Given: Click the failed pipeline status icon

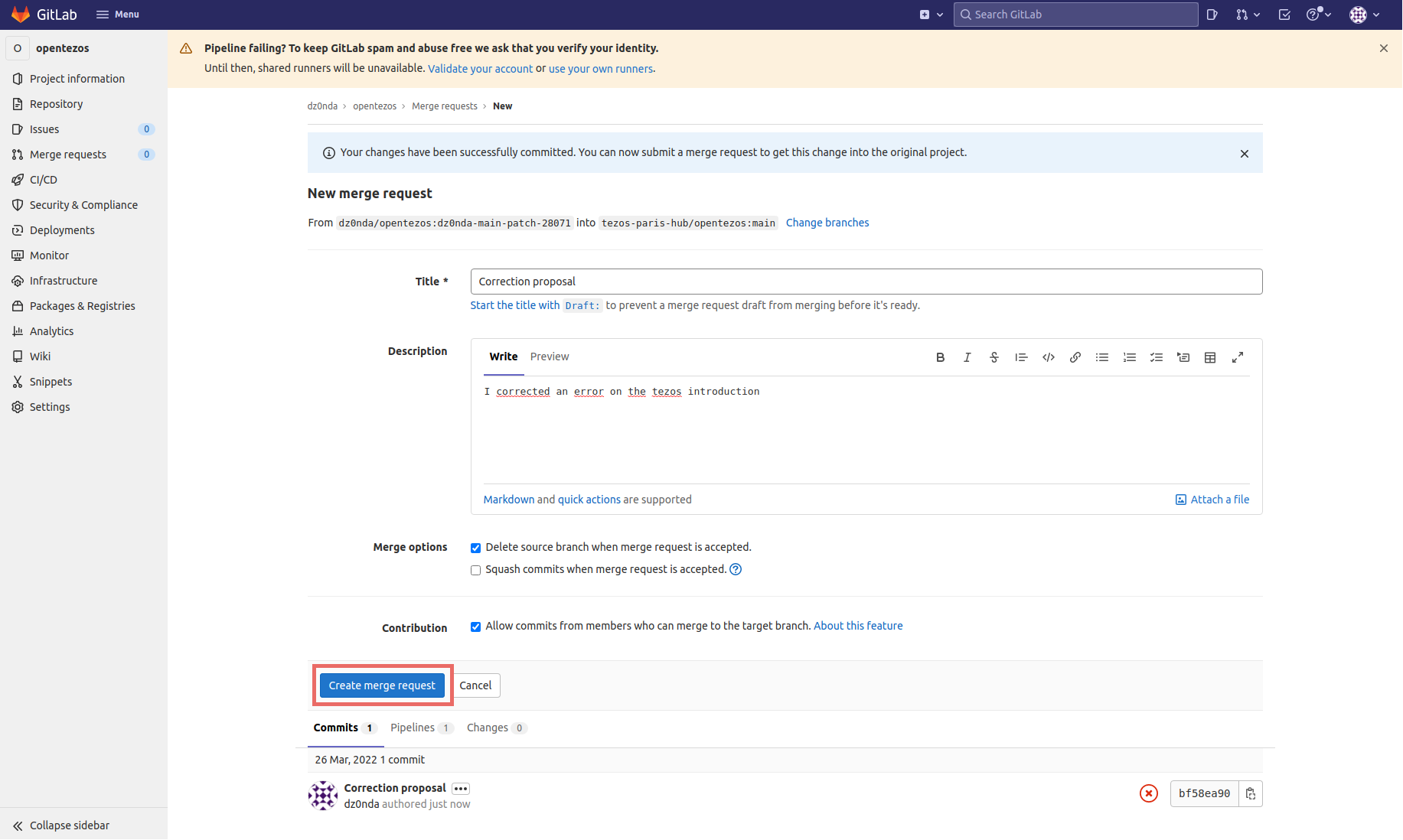Looking at the screenshot, I should point(1148,793).
